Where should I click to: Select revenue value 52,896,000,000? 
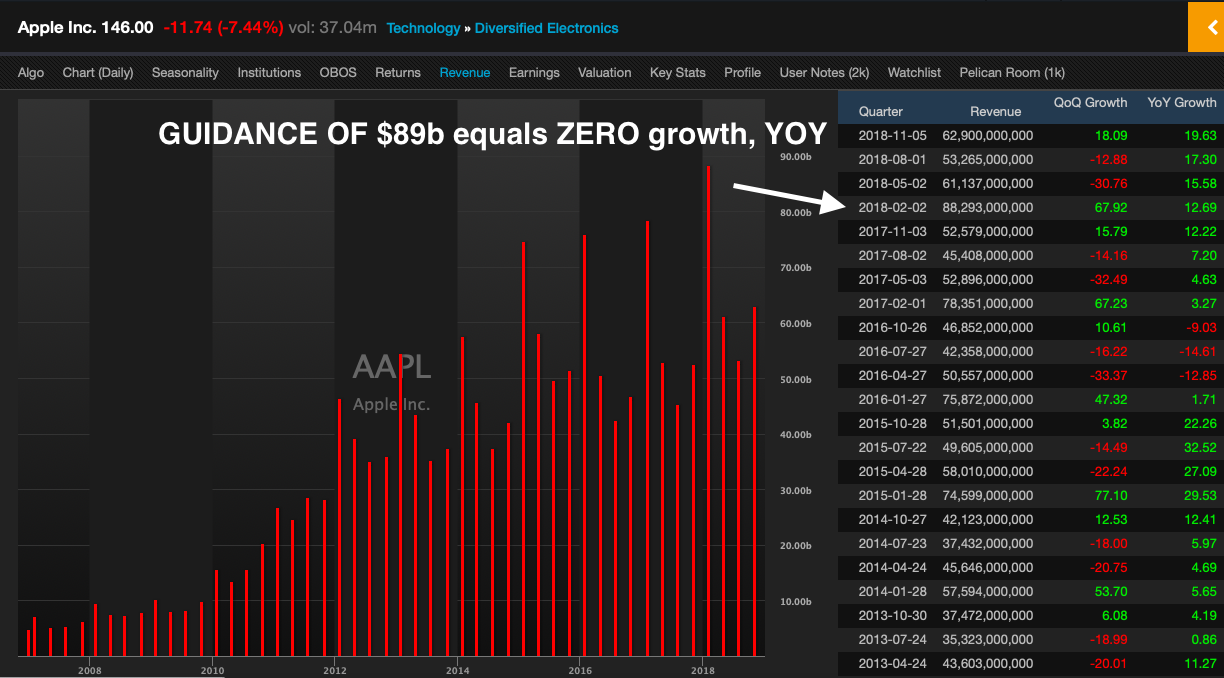[x=988, y=279]
